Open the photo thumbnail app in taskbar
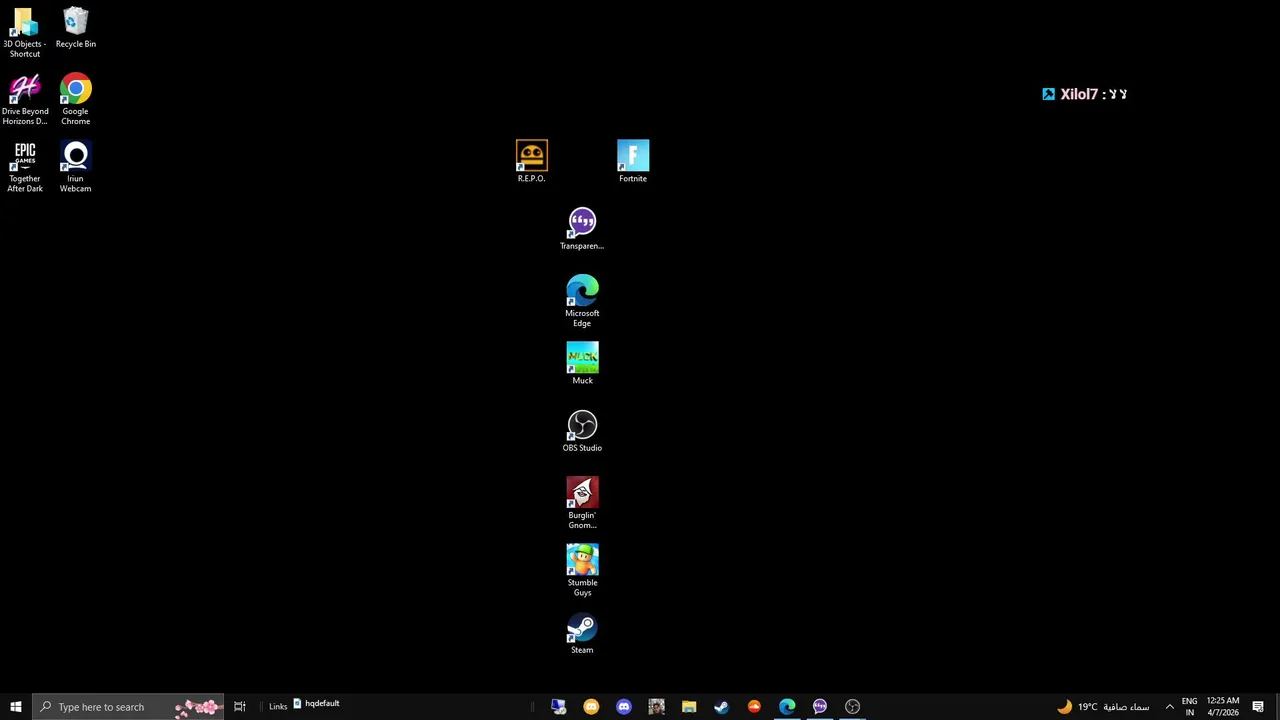The width and height of the screenshot is (1280, 720). pos(656,707)
